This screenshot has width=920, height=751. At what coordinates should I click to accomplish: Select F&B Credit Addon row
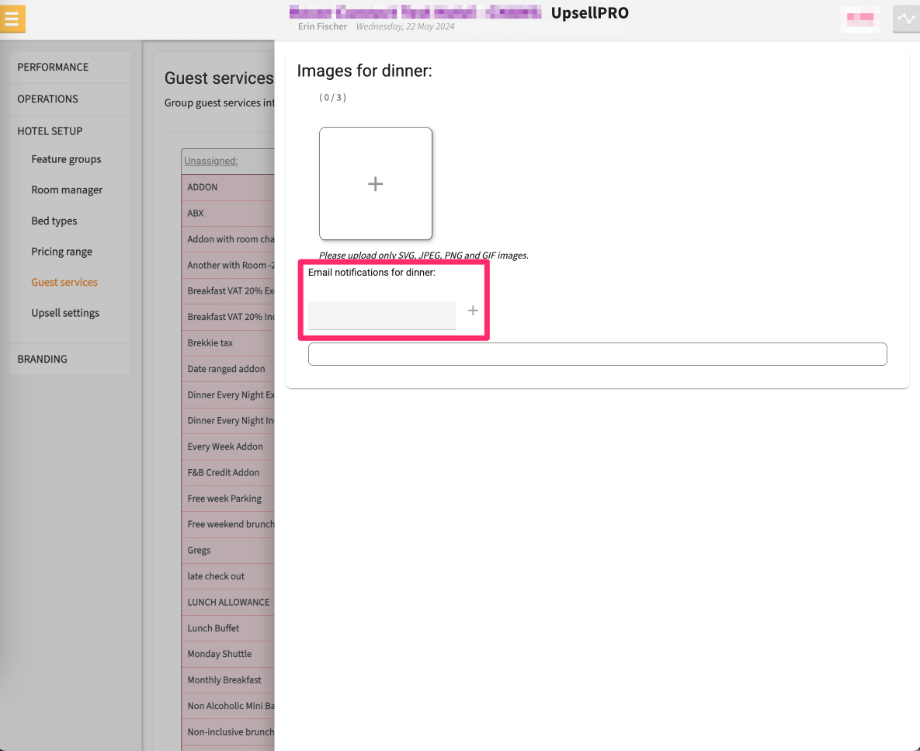point(228,472)
